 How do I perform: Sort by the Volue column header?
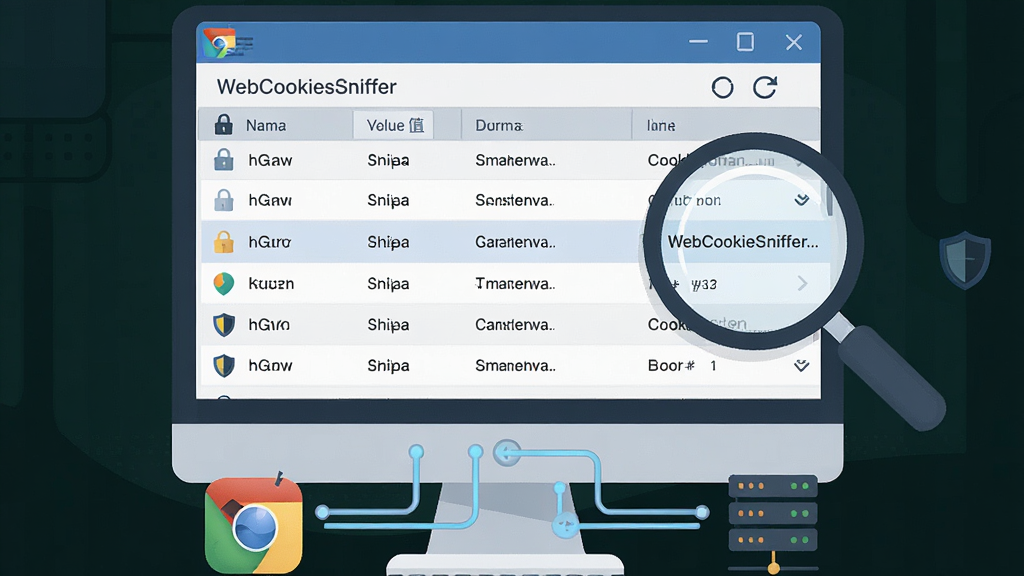[394, 125]
